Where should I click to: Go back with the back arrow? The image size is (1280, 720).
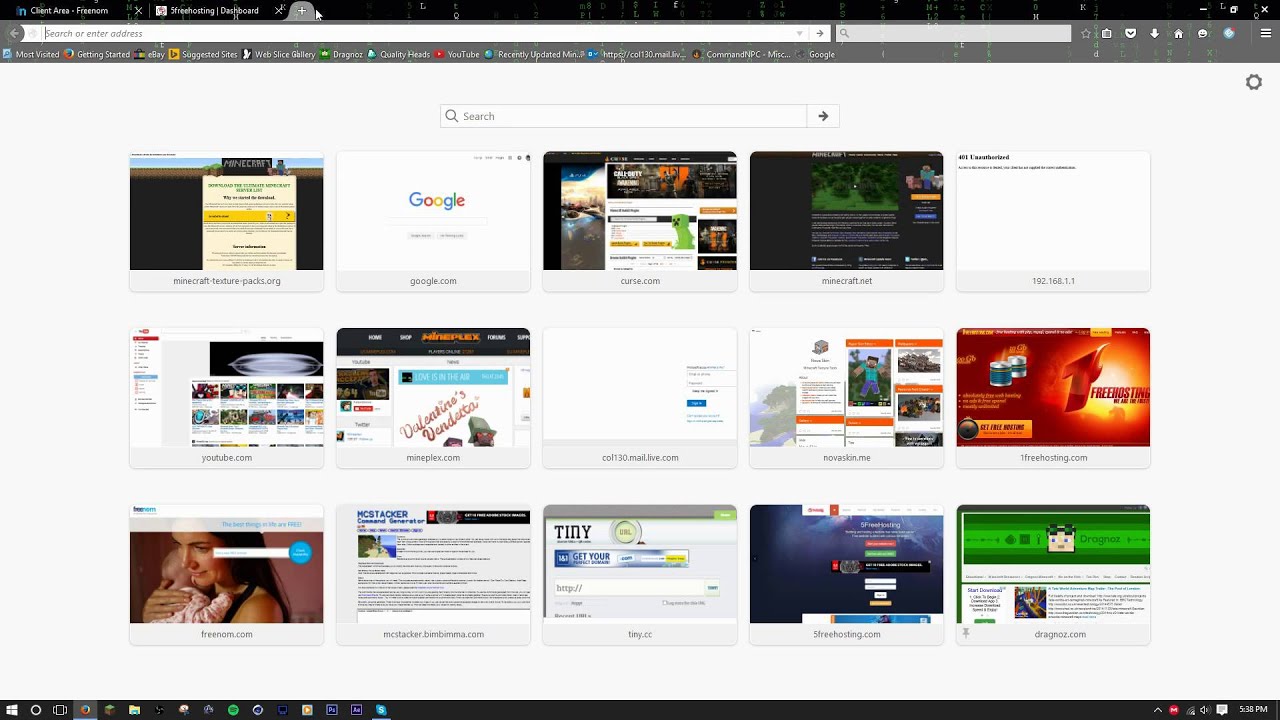[14, 33]
